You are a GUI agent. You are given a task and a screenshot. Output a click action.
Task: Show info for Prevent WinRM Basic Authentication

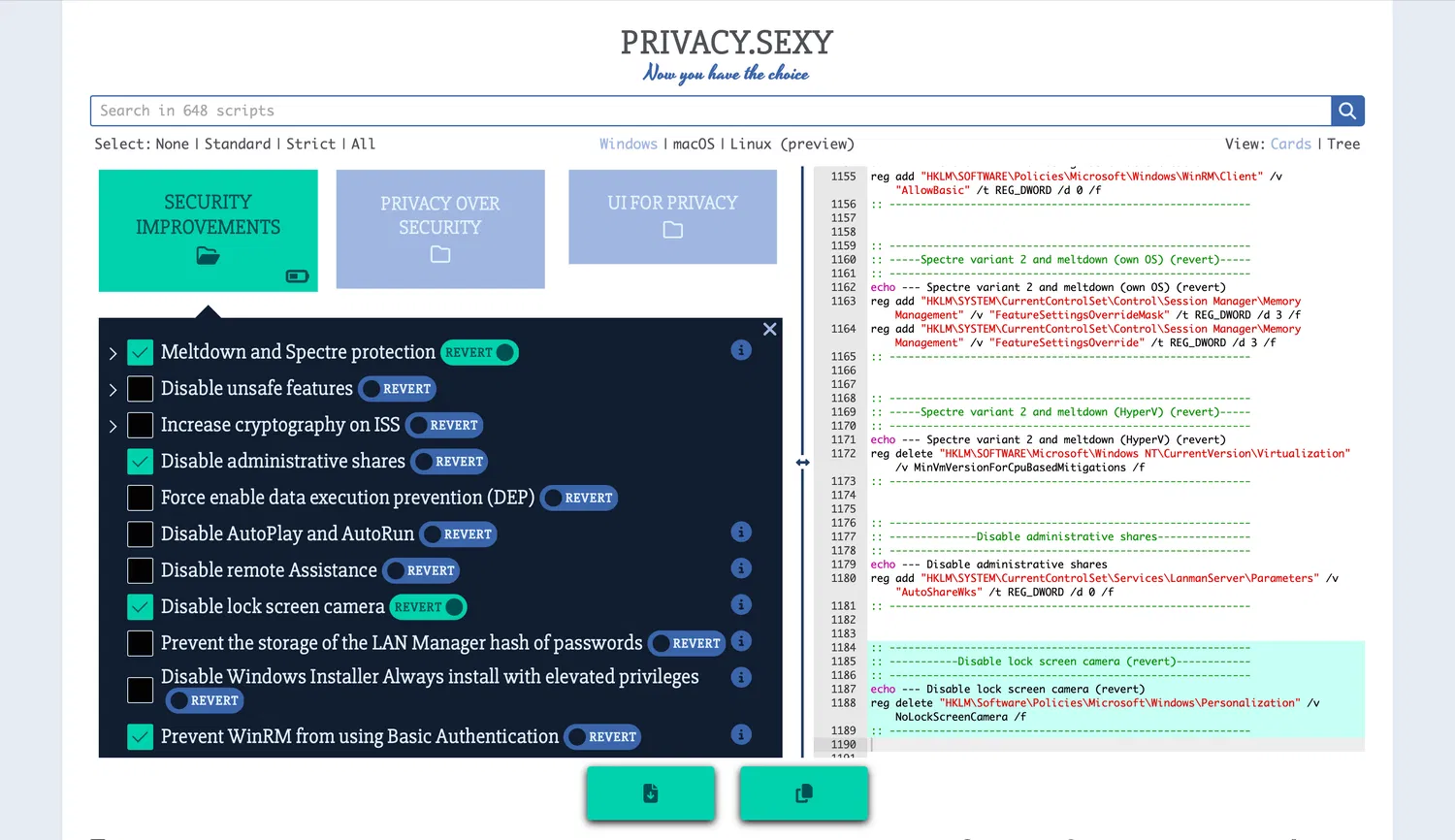point(741,734)
